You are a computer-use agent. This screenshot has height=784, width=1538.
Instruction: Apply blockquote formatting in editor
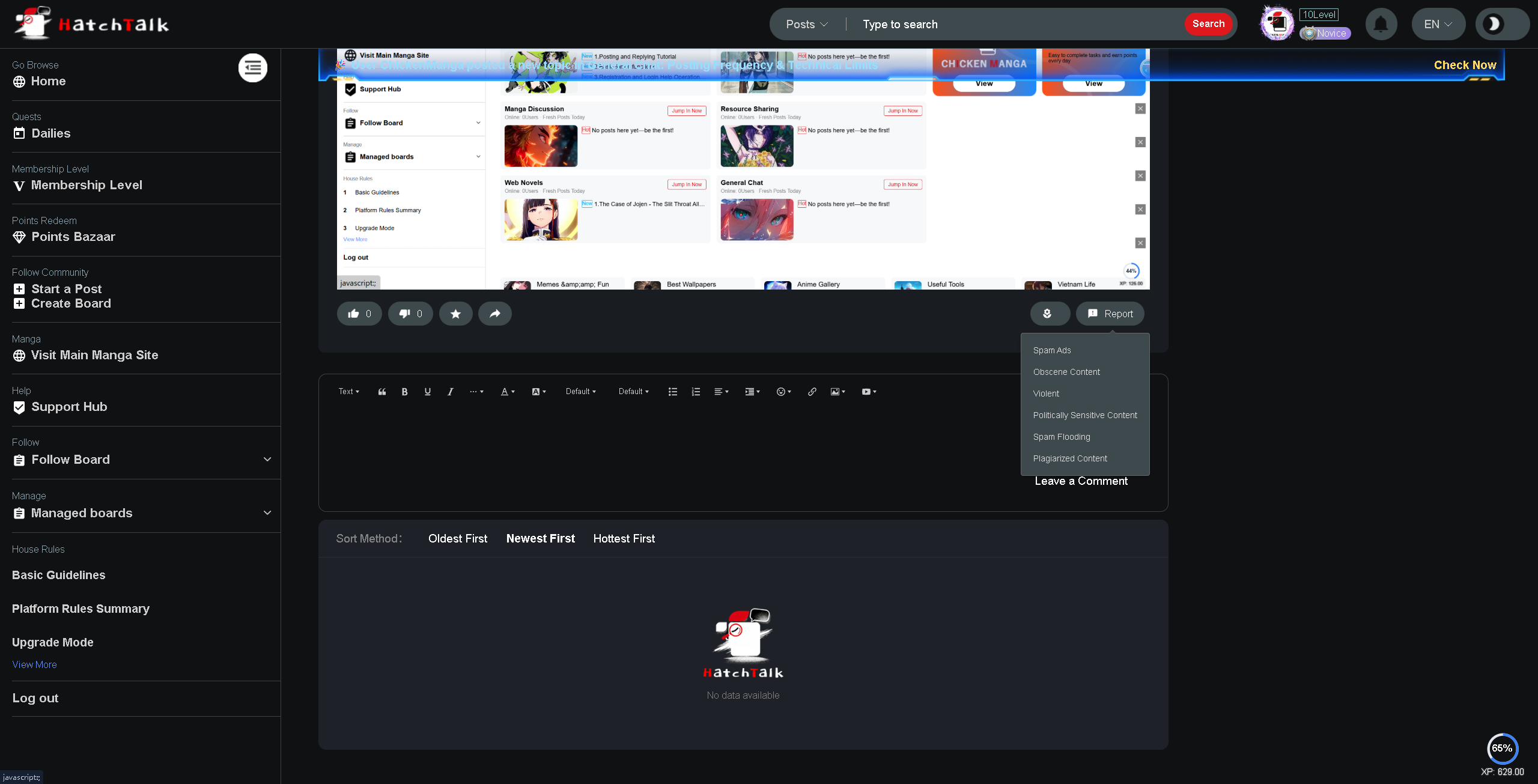point(381,392)
